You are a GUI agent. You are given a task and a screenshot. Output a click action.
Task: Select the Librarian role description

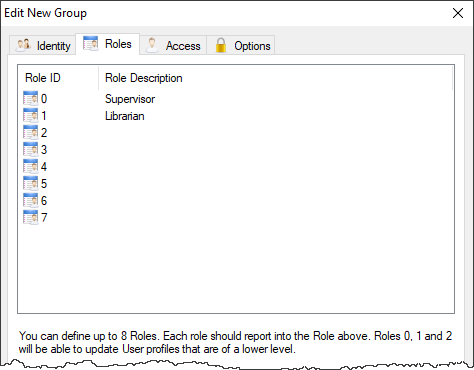tap(125, 116)
